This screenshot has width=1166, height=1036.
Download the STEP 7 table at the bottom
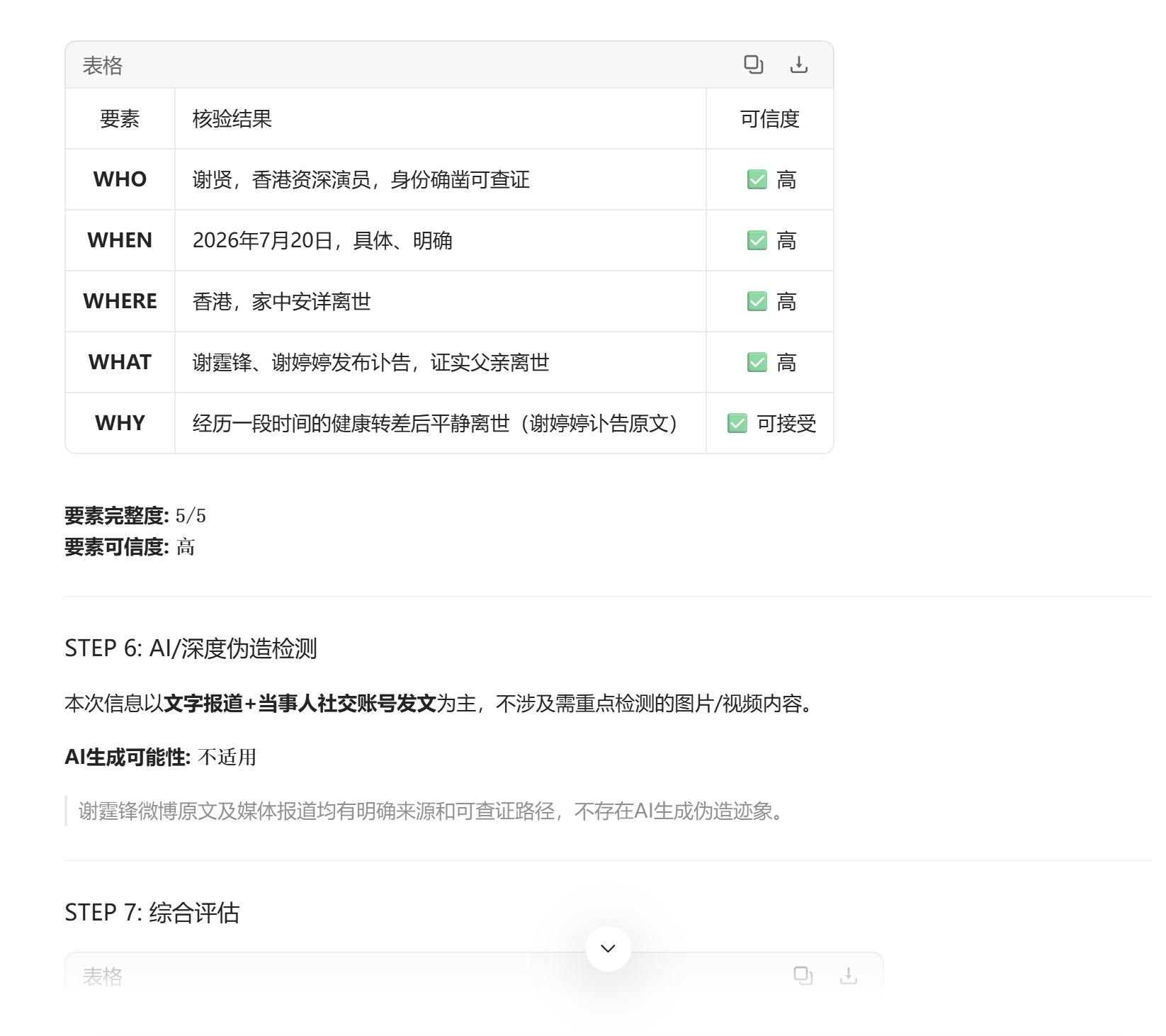coord(848,975)
